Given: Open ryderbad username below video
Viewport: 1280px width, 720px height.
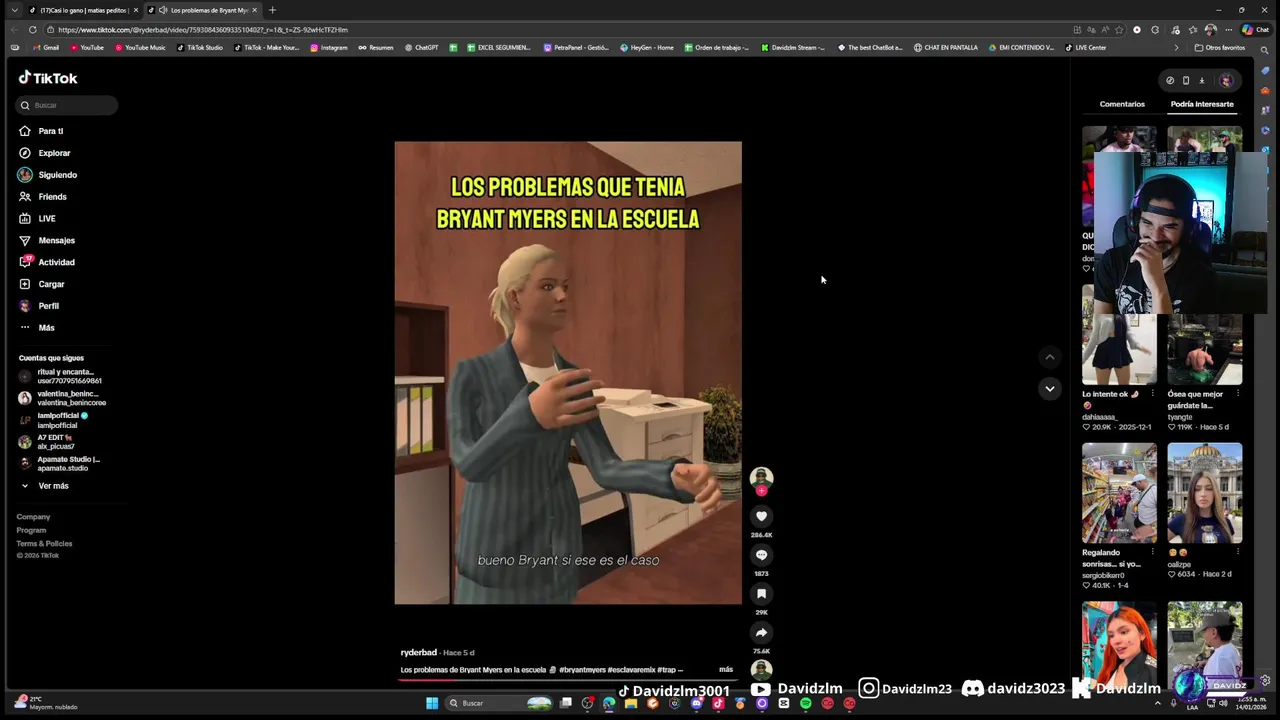Looking at the screenshot, I should [x=419, y=653].
